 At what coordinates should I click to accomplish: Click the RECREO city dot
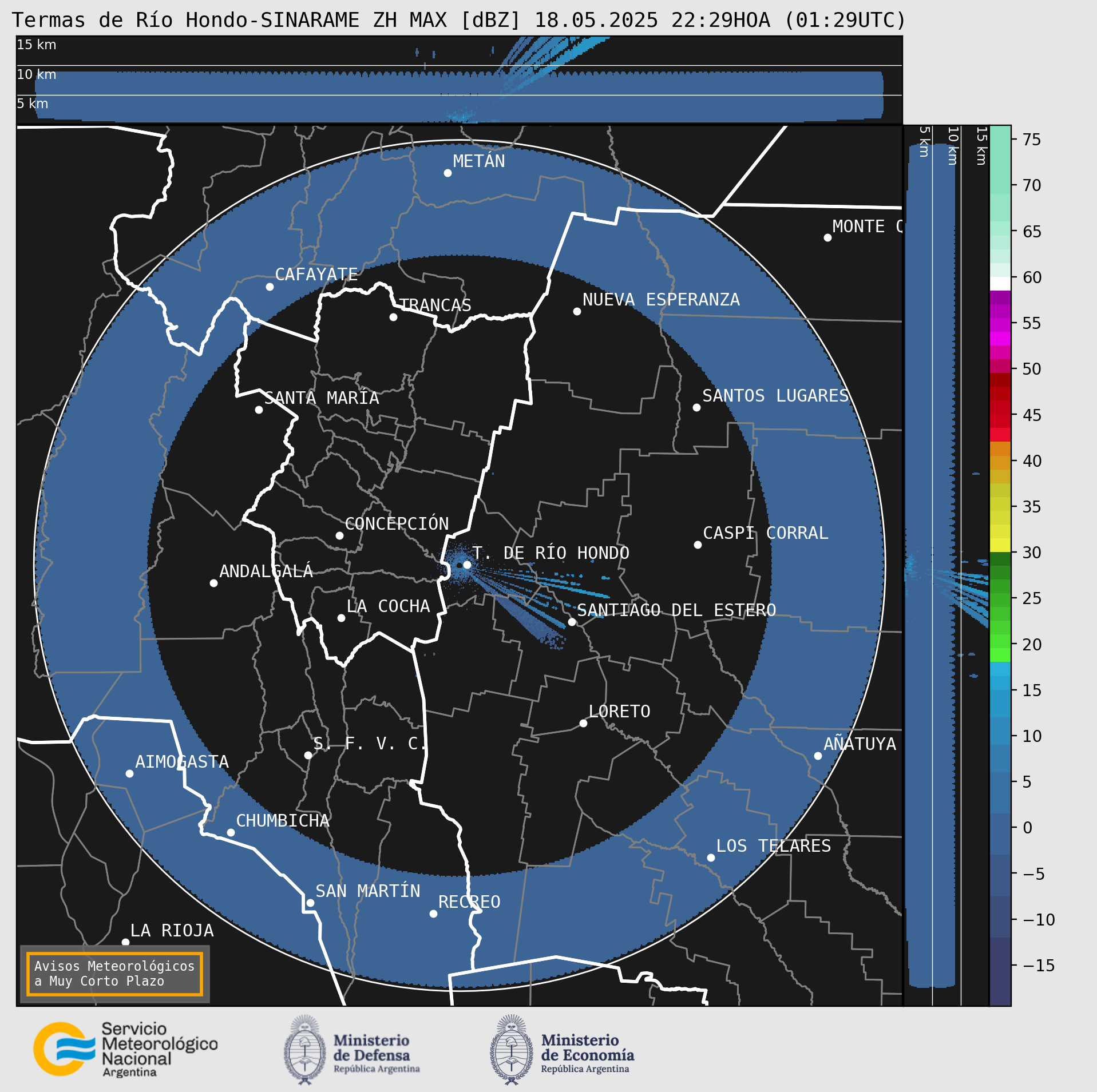433,914
